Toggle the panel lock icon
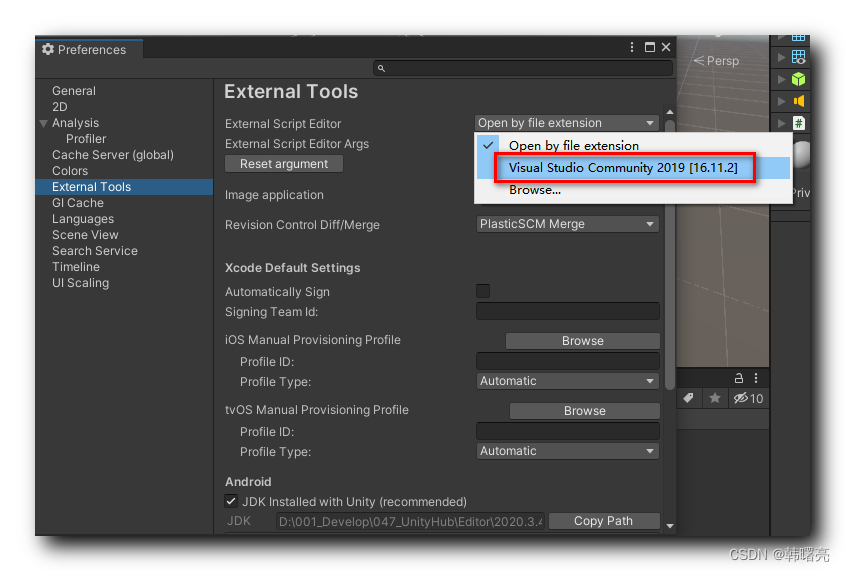Image resolution: width=845 pixels, height=571 pixels. (x=739, y=378)
